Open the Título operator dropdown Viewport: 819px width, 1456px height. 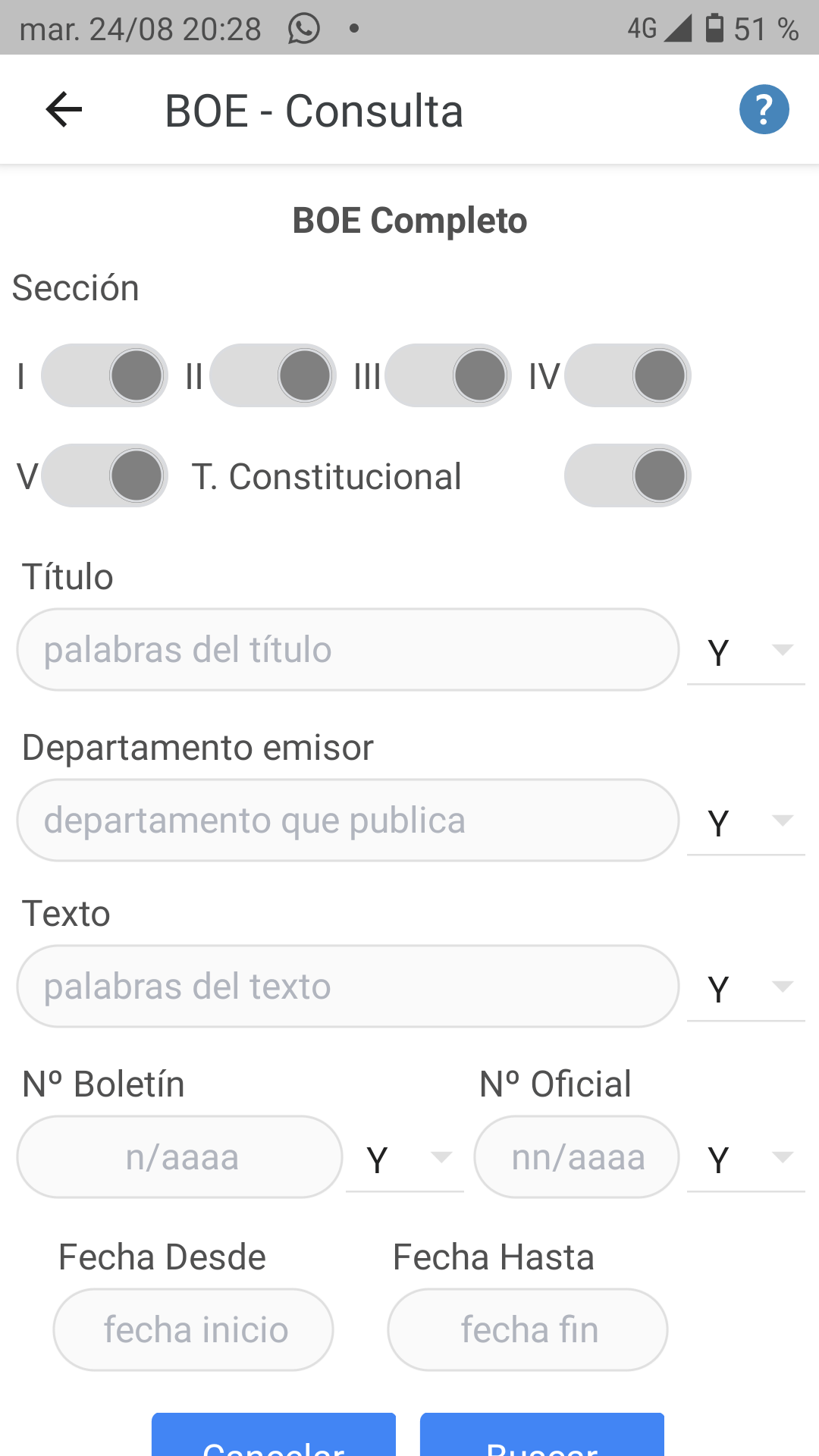point(746,651)
